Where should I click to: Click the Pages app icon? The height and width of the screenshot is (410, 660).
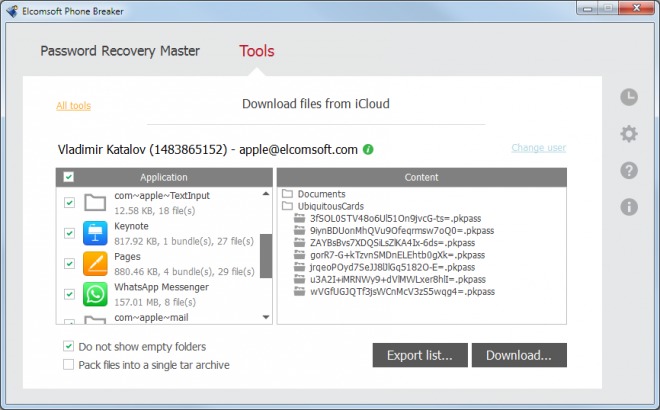pyautogui.click(x=95, y=264)
